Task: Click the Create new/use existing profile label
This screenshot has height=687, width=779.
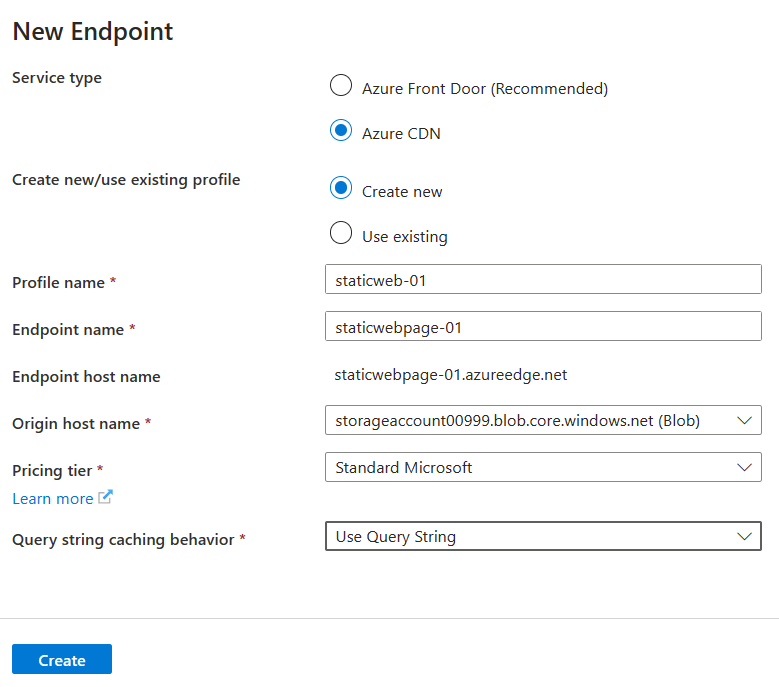Action: point(126,179)
